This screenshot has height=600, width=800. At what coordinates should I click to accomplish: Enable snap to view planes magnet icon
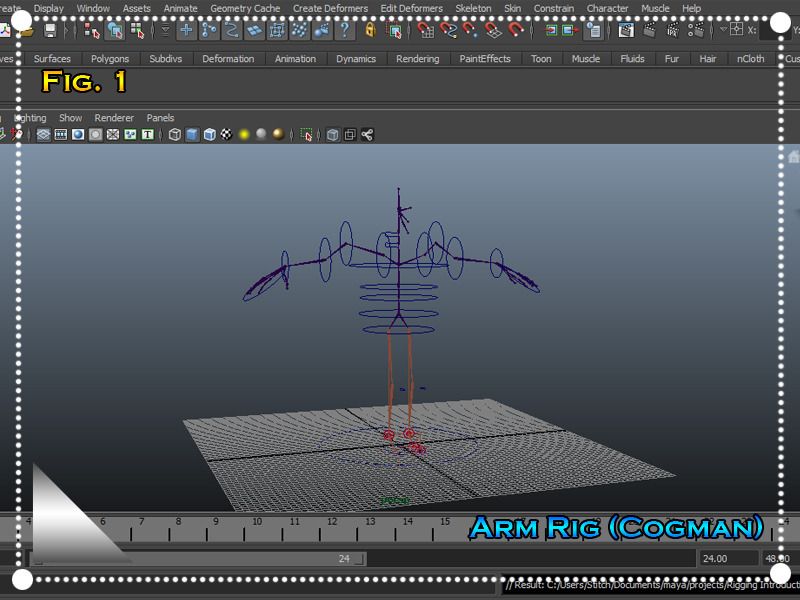(x=493, y=31)
